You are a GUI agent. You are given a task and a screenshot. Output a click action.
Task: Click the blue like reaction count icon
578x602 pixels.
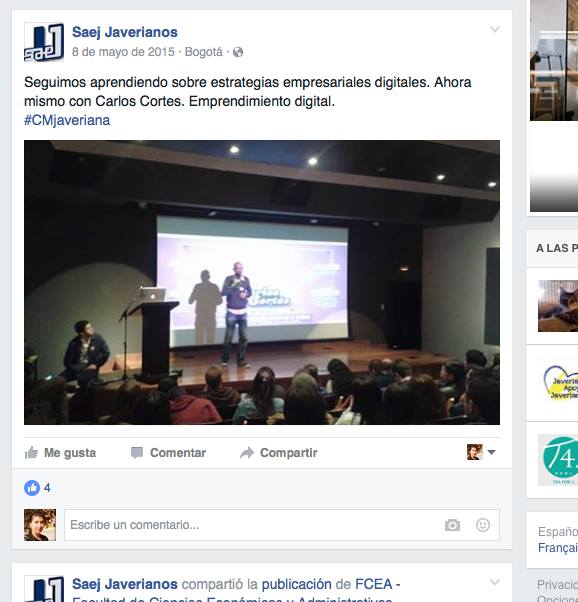click(32, 488)
